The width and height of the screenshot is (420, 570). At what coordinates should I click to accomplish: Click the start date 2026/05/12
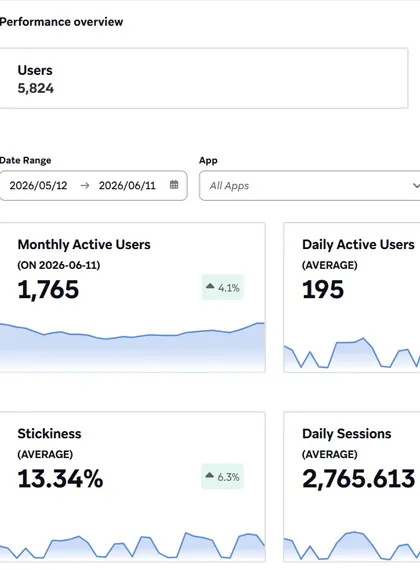[x=38, y=186]
